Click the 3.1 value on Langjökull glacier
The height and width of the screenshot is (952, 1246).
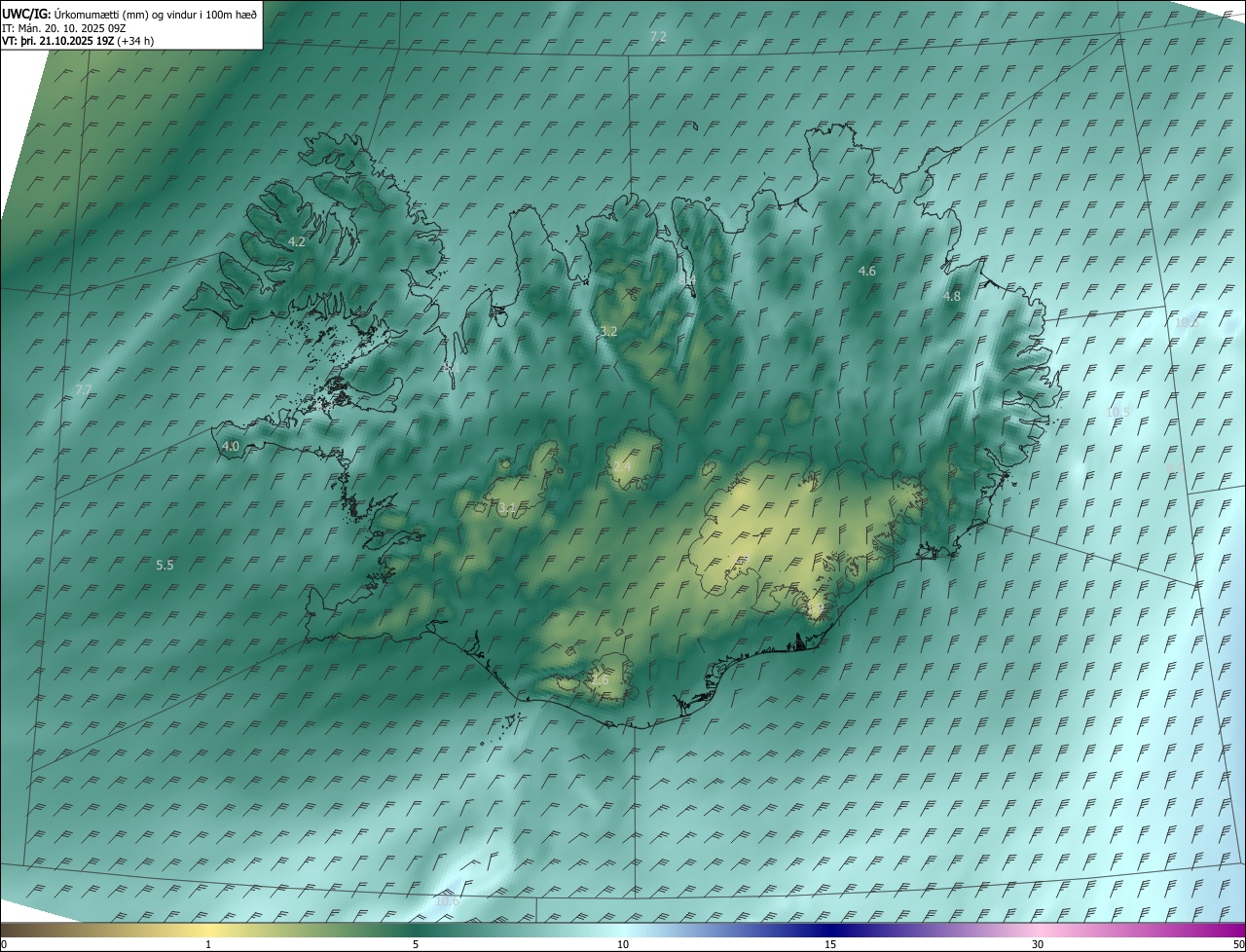[506, 508]
